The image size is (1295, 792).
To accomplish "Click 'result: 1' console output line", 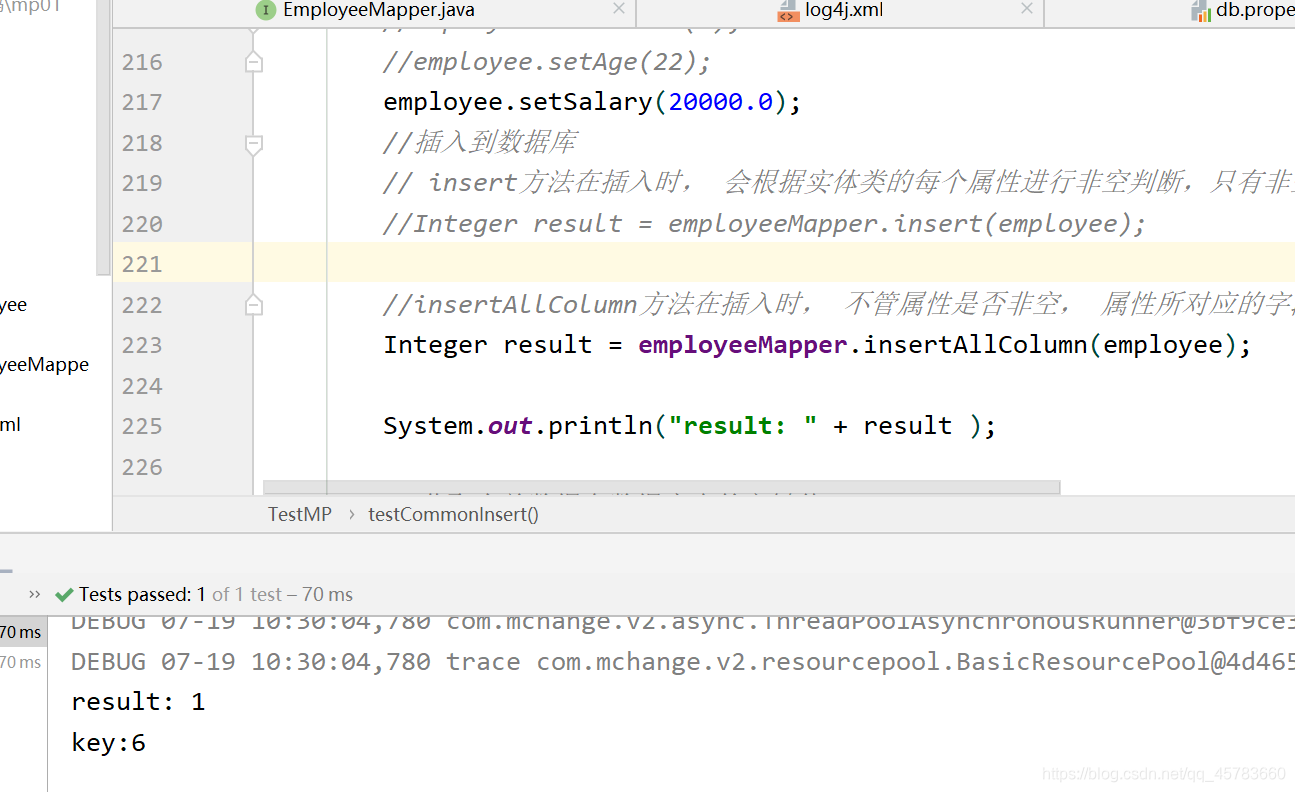I will point(138,702).
